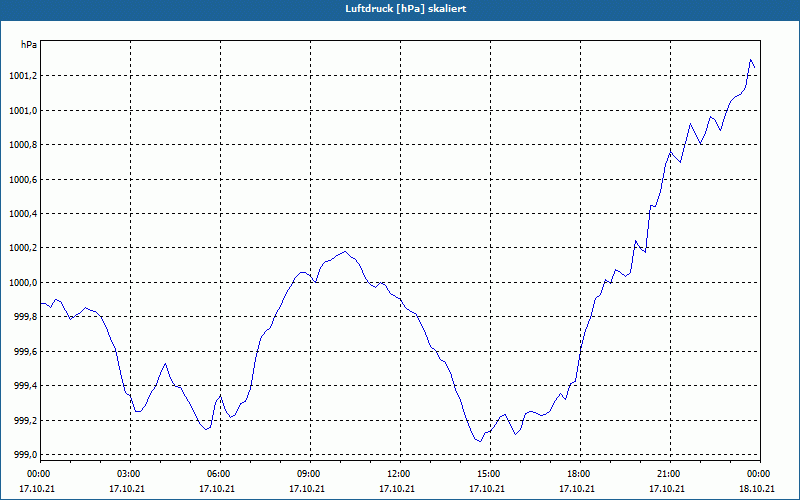Screen dimensions: 800x500
Task: Click the 17.10.21 date under 12:00
Action: click(396, 488)
